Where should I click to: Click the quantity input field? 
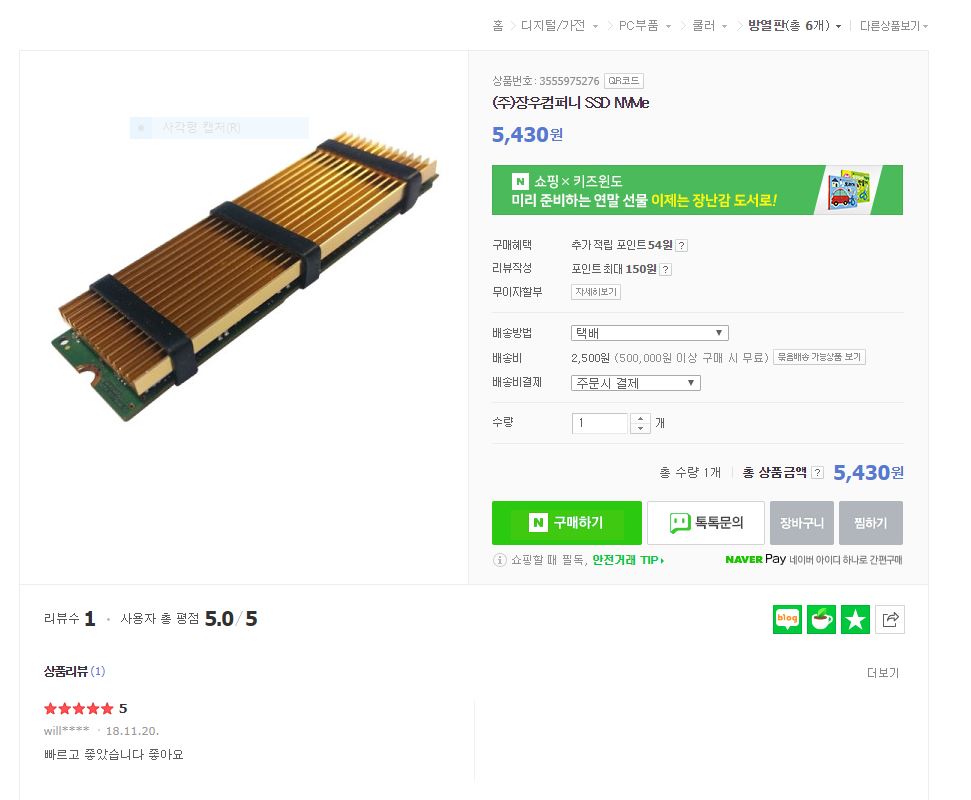(x=599, y=424)
